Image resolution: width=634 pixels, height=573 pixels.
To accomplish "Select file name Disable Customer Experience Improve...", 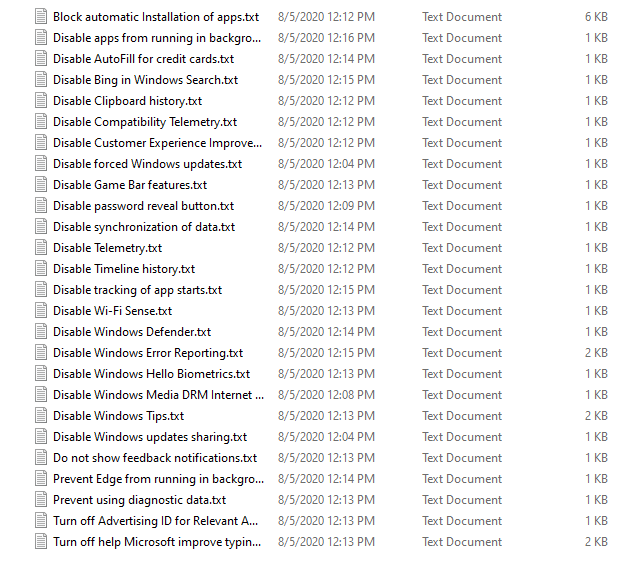I will point(157,144).
